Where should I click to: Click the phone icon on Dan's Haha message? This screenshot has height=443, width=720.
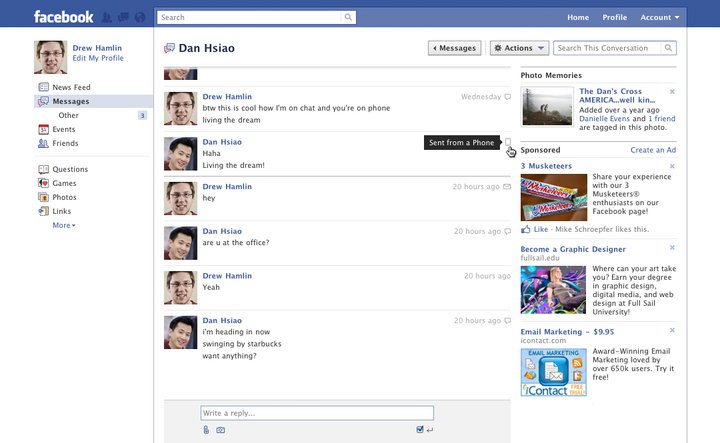(x=508, y=142)
